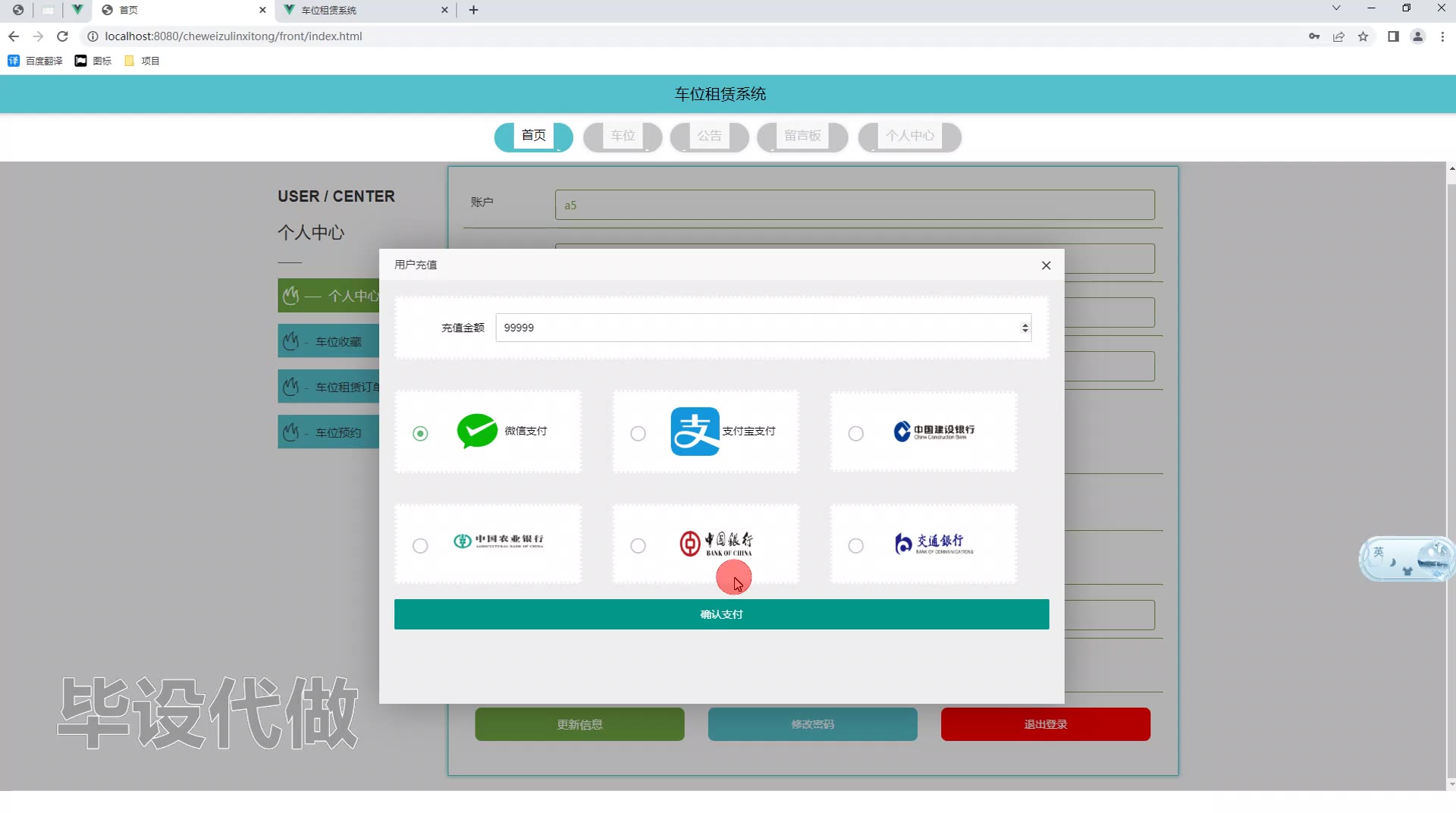Click the WeChat Pay logo icon
The width and height of the screenshot is (1456, 813).
477,431
